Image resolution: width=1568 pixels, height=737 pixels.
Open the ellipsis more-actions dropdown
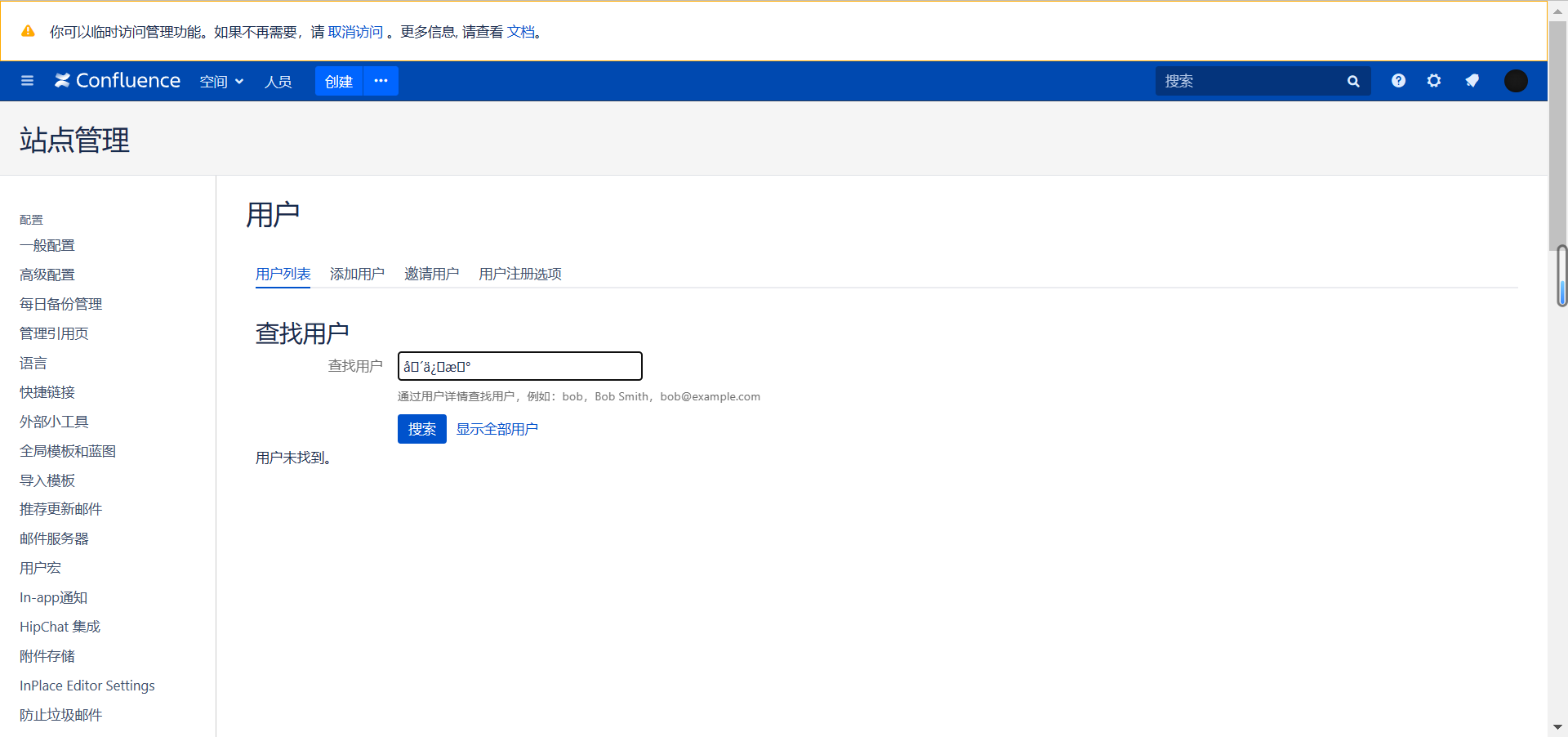(x=381, y=81)
